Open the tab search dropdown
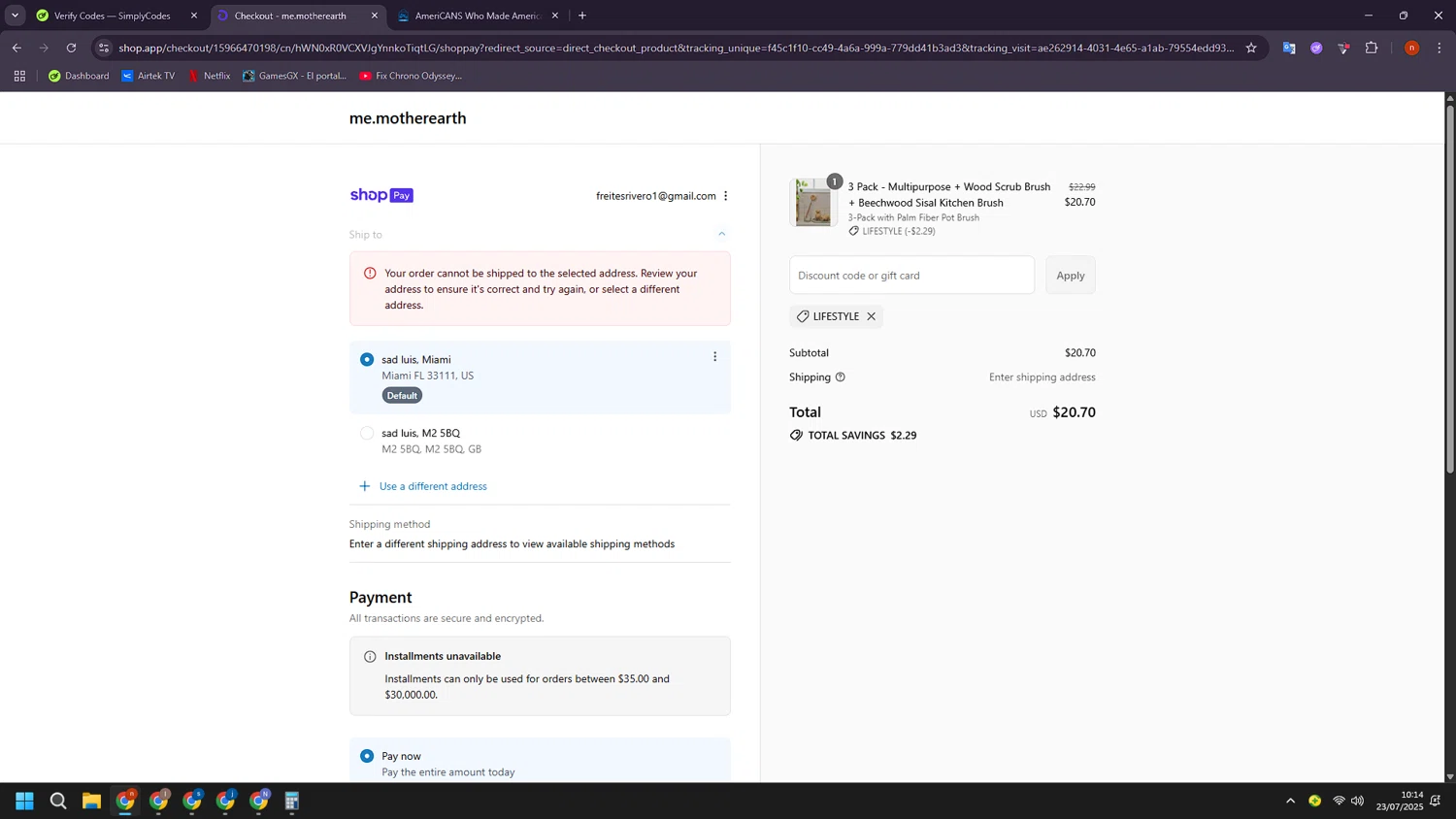Image resolution: width=1456 pixels, height=819 pixels. tap(15, 16)
